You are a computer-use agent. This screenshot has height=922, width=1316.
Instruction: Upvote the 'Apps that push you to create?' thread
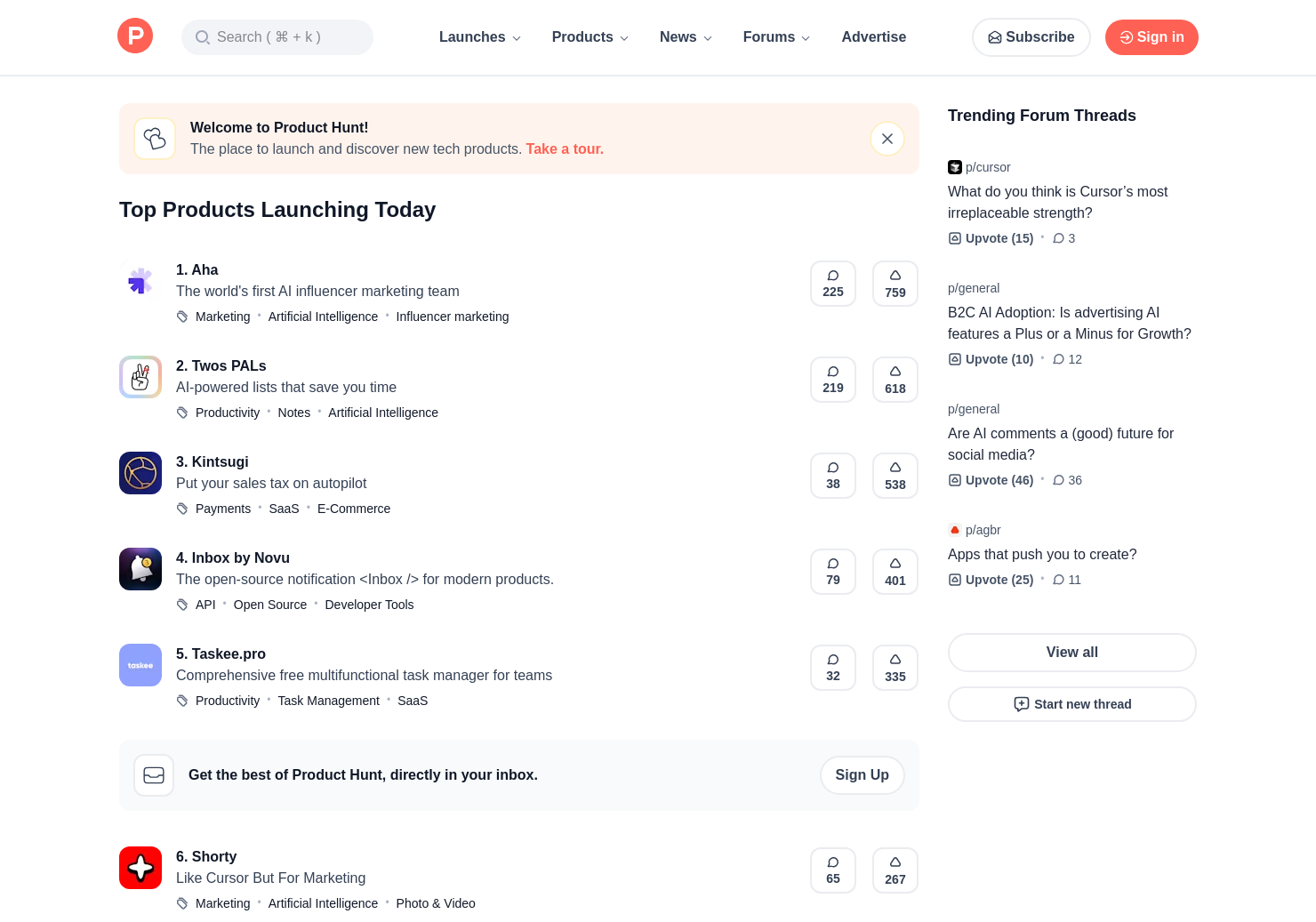click(991, 580)
